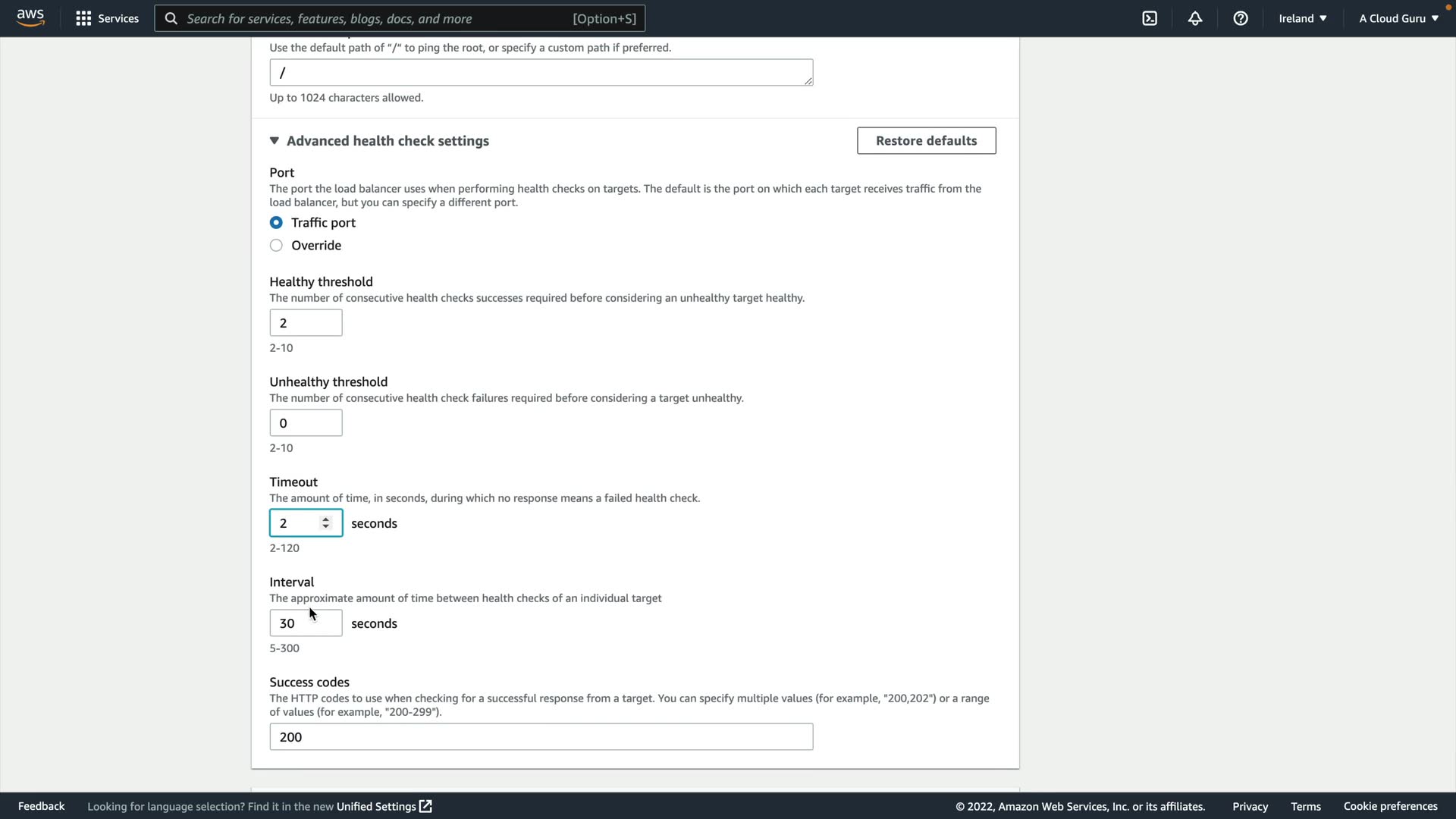Open the notifications bell
Image resolution: width=1456 pixels, height=819 pixels.
coord(1195,18)
